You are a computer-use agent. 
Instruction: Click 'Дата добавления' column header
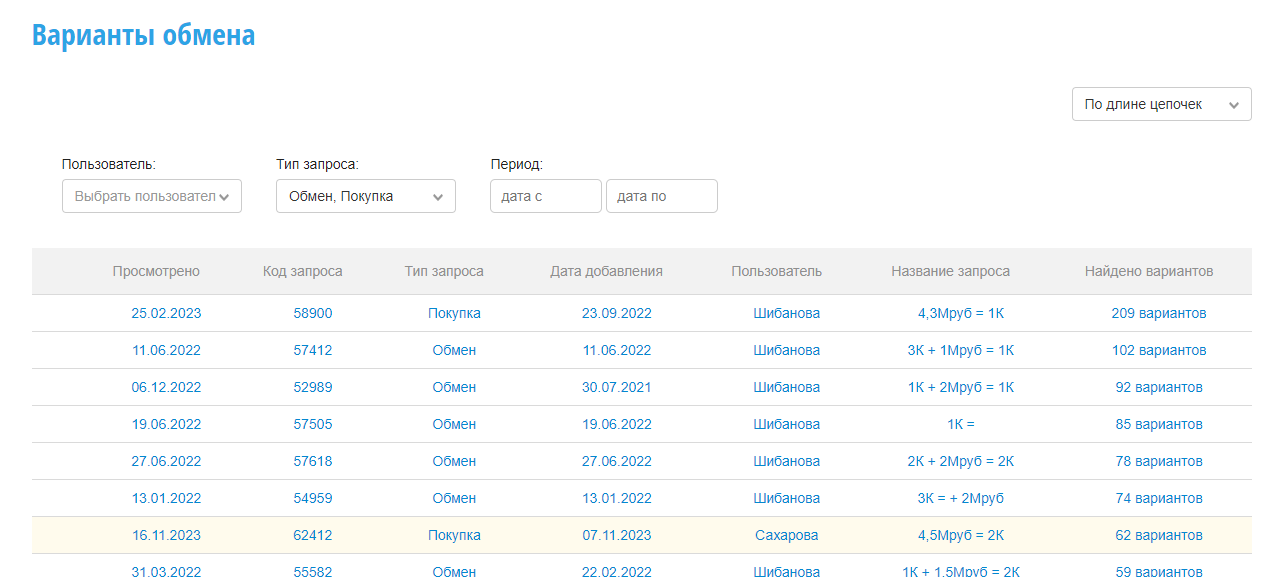(x=606, y=271)
